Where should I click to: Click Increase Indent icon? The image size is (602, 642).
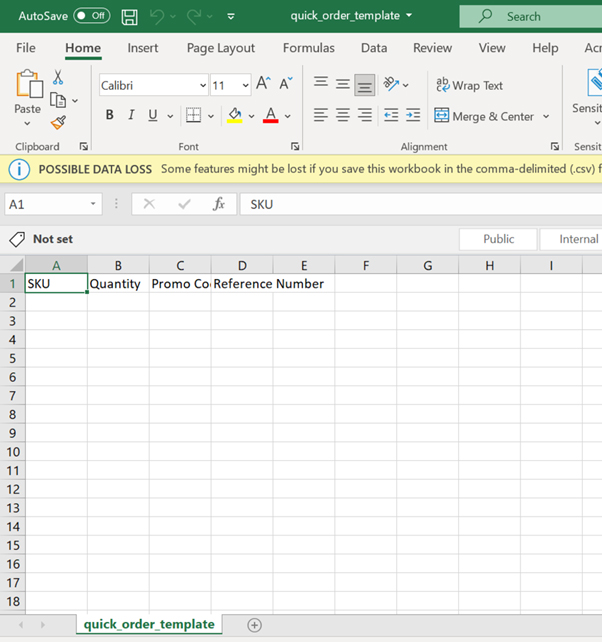tap(413, 115)
